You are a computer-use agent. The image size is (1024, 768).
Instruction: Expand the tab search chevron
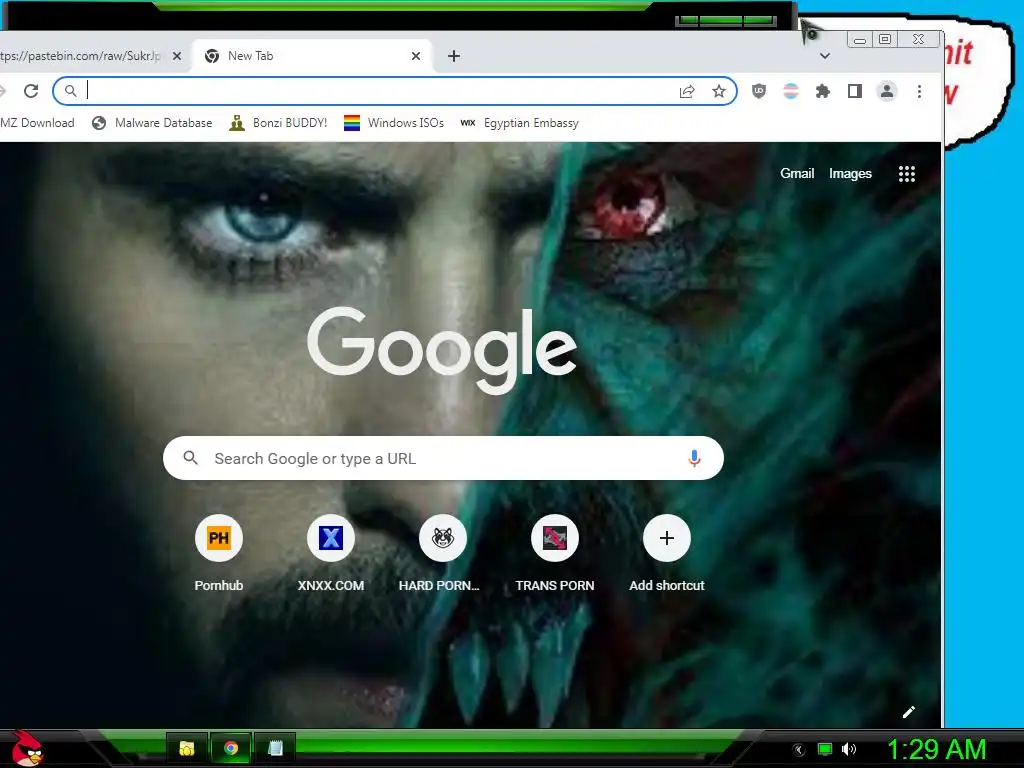(x=825, y=56)
